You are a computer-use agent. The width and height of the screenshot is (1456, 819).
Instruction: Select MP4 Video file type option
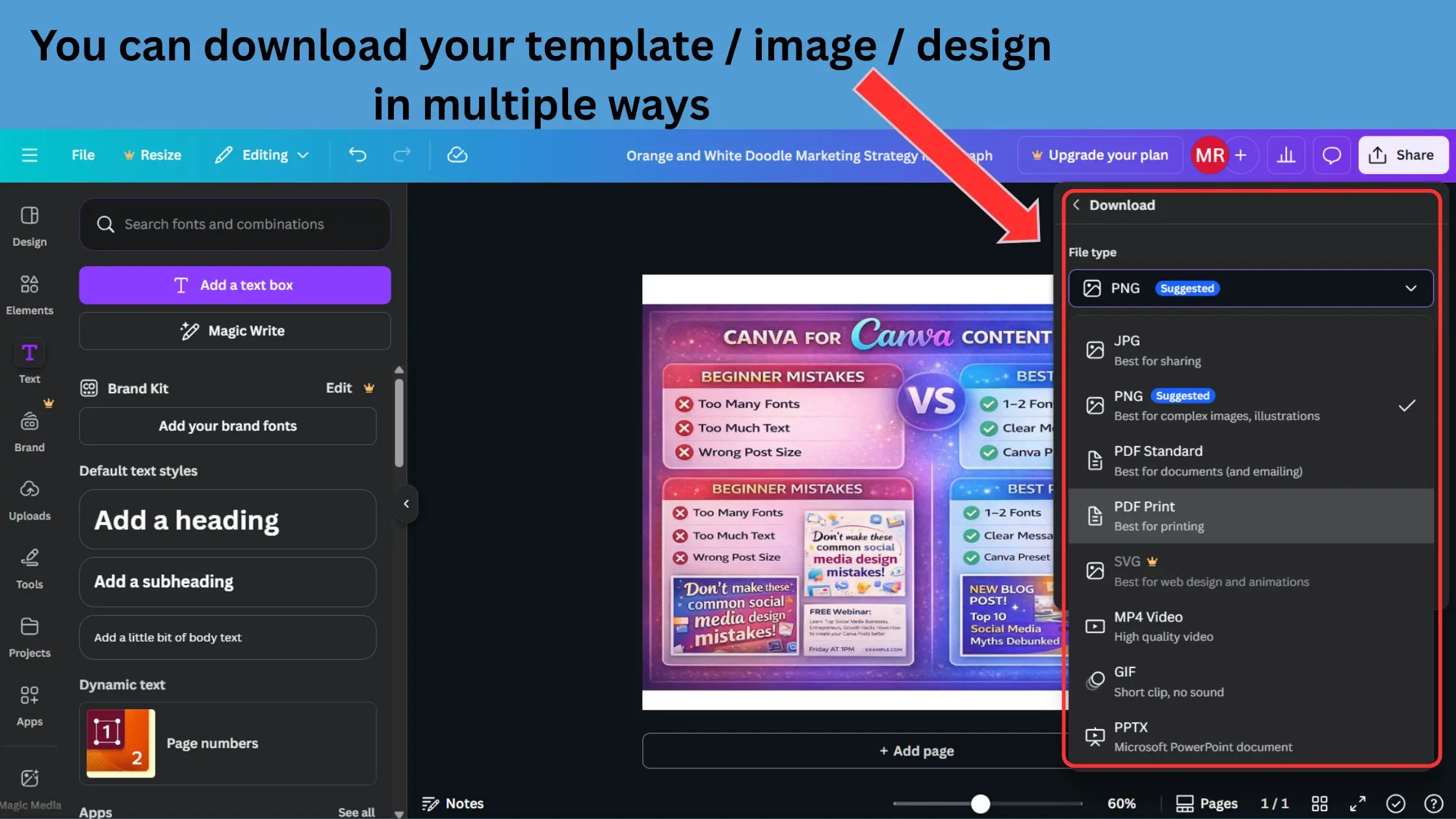(x=1251, y=627)
